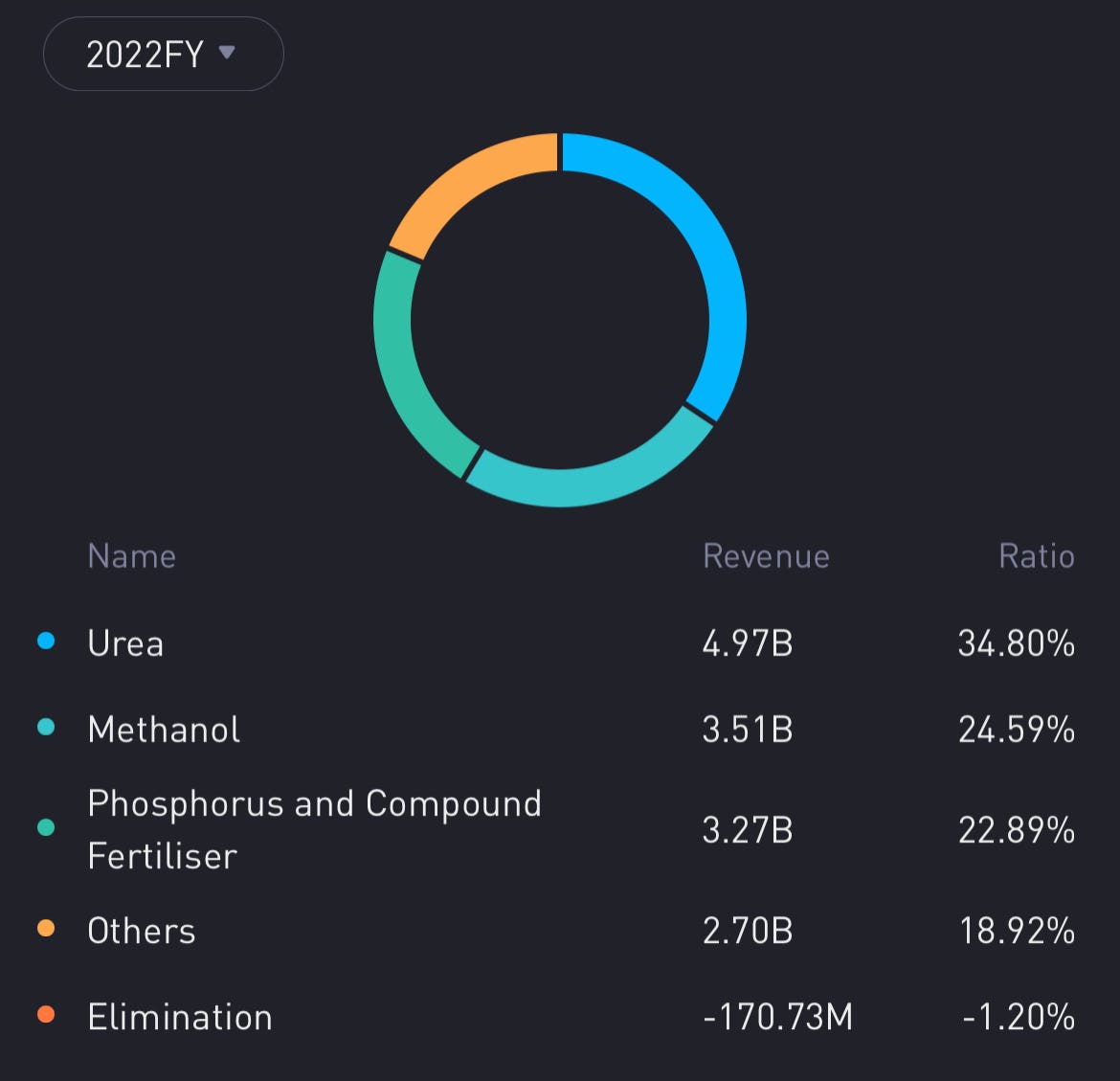Screen dimensions: 1120x1081
Task: Click the Ratio column header
Action: [1037, 556]
